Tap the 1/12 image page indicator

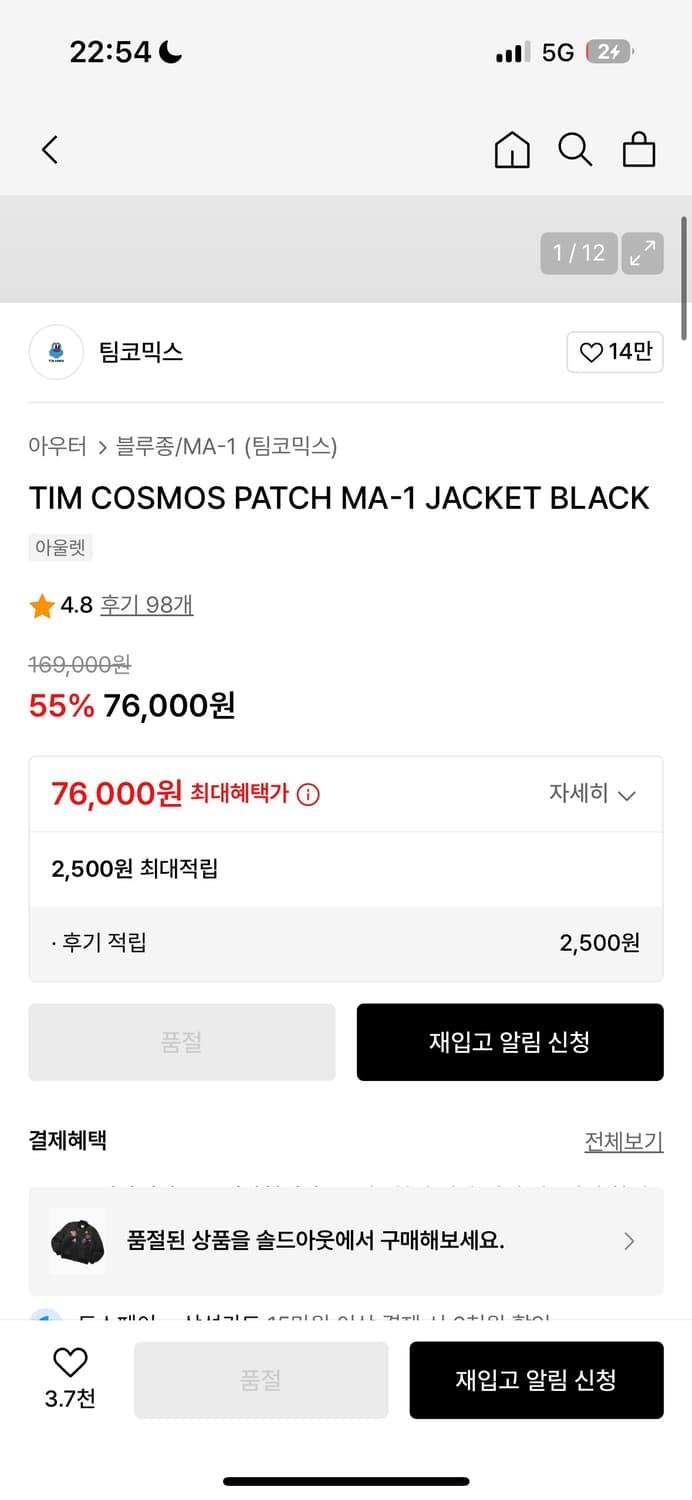(x=578, y=254)
